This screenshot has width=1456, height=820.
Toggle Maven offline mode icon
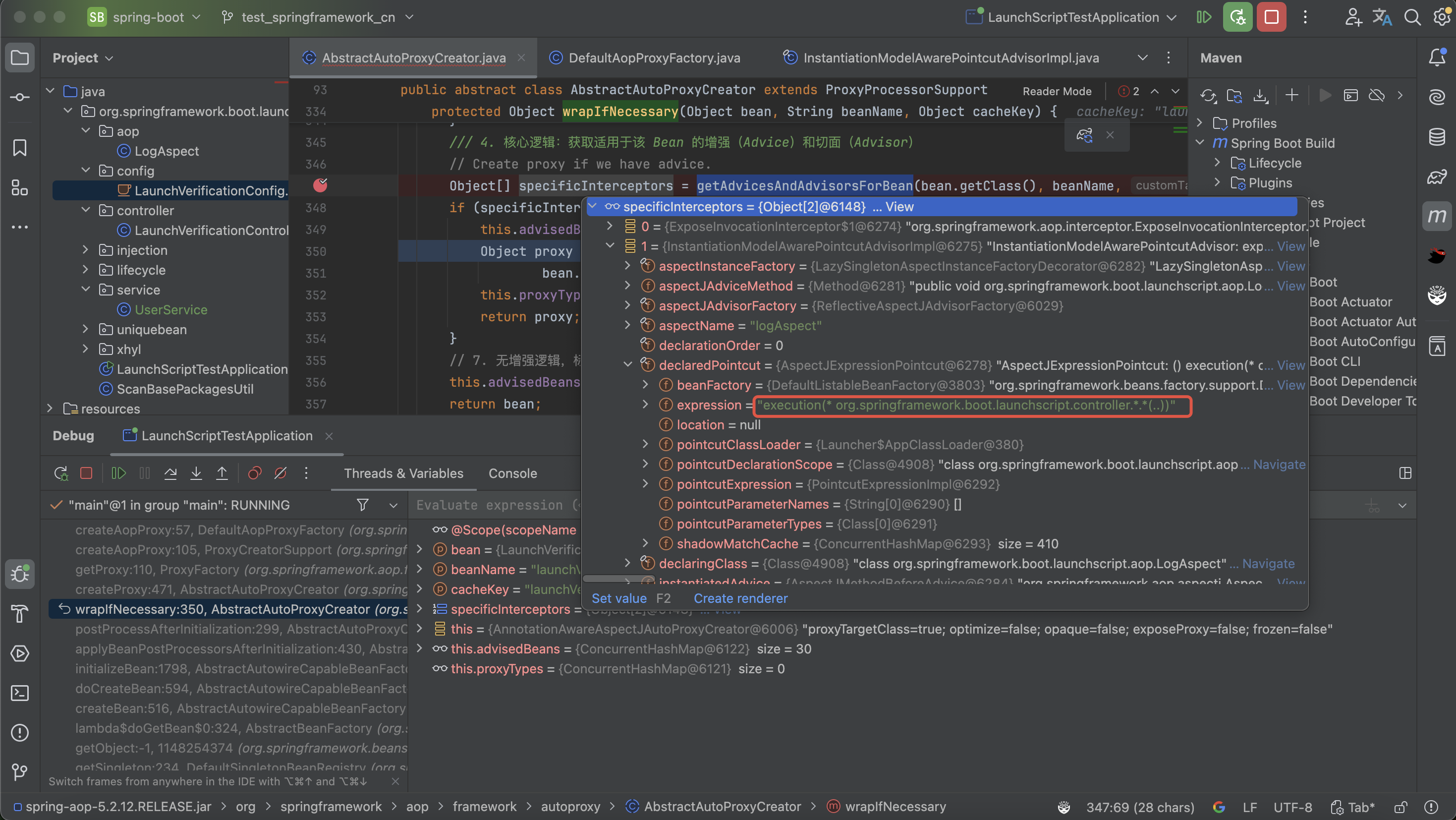(1376, 96)
